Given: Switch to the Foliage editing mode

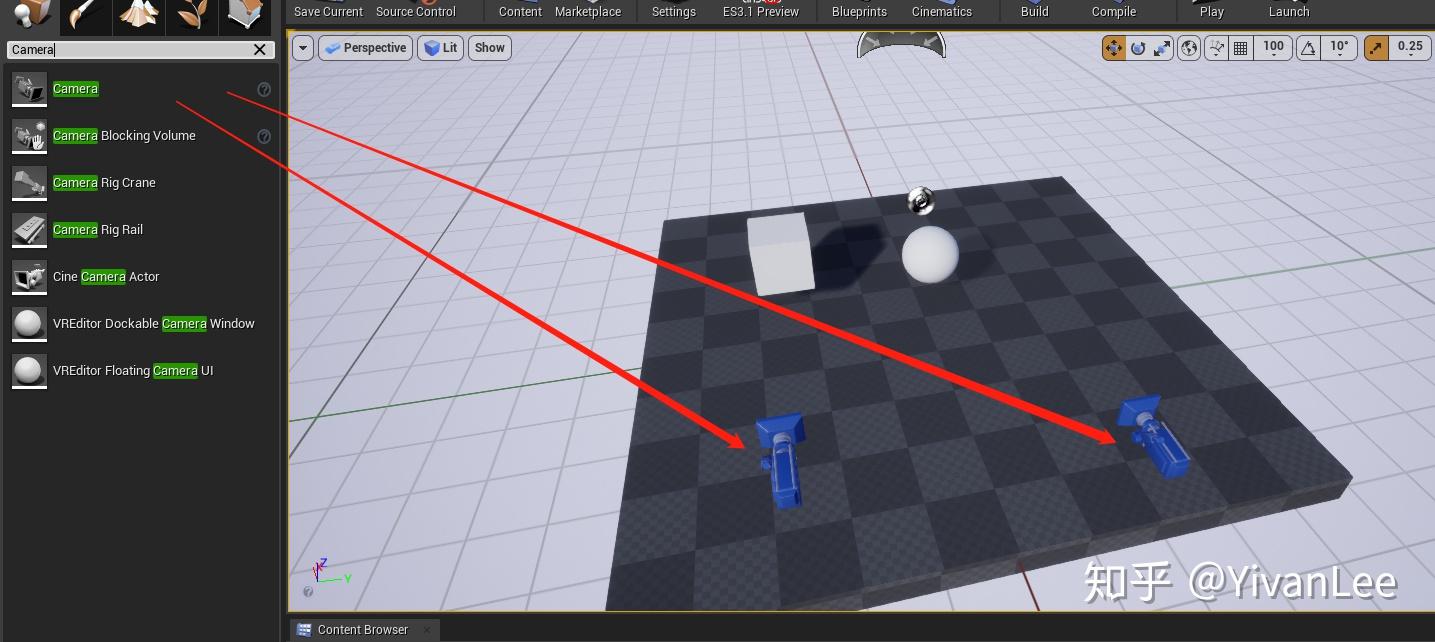Looking at the screenshot, I should (192, 16).
